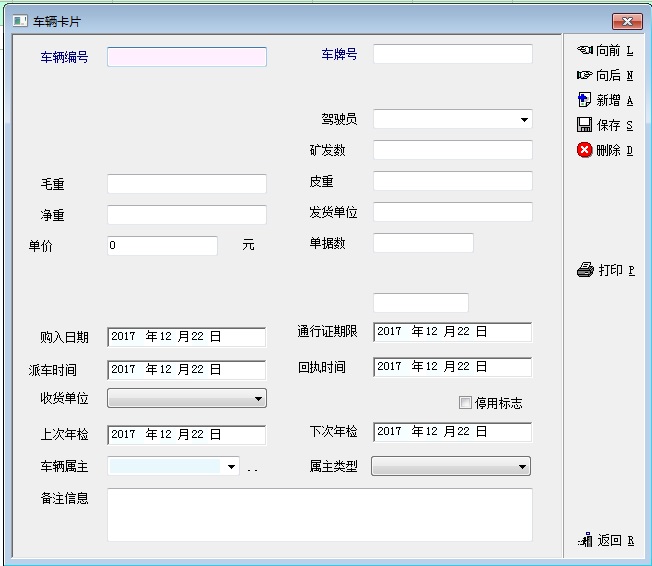Click the 保存 floppy disk save icon
652x566 pixels.
click(x=585, y=125)
